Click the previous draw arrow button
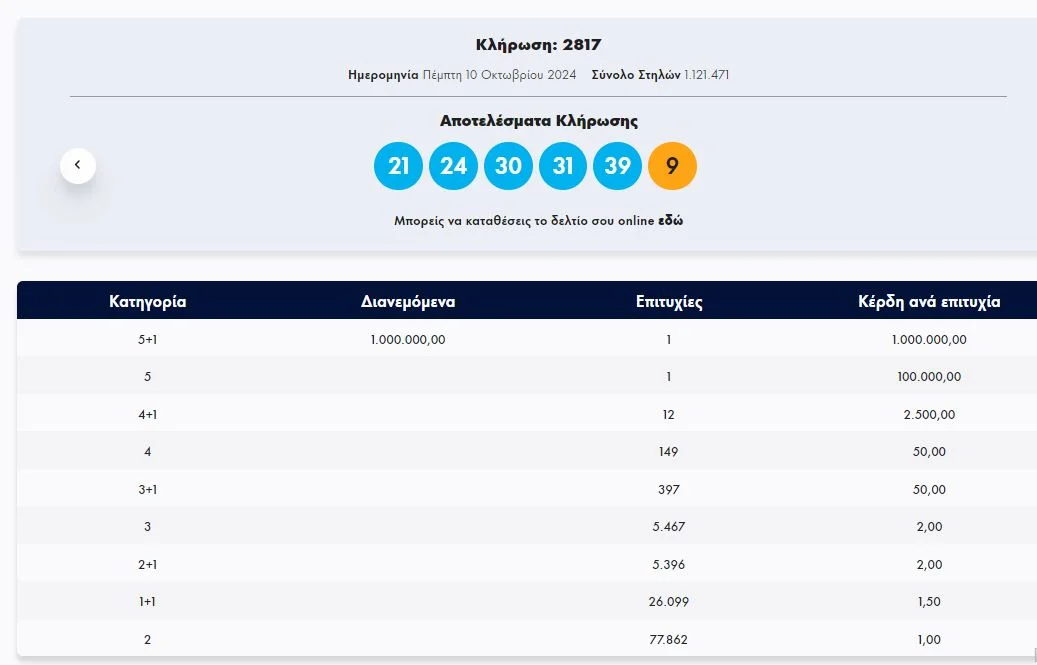1037x665 pixels. pos(78,165)
